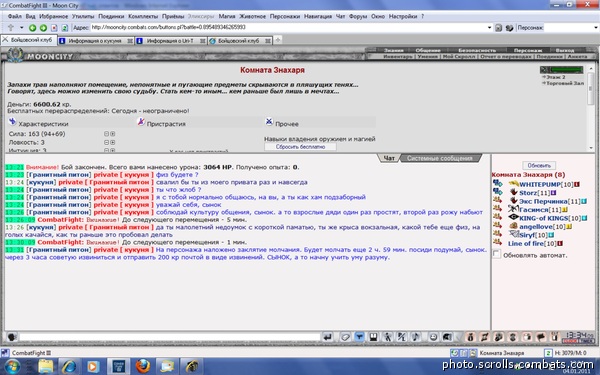Select the Чат tab
This screenshot has width=600, height=375.
pos(389,158)
